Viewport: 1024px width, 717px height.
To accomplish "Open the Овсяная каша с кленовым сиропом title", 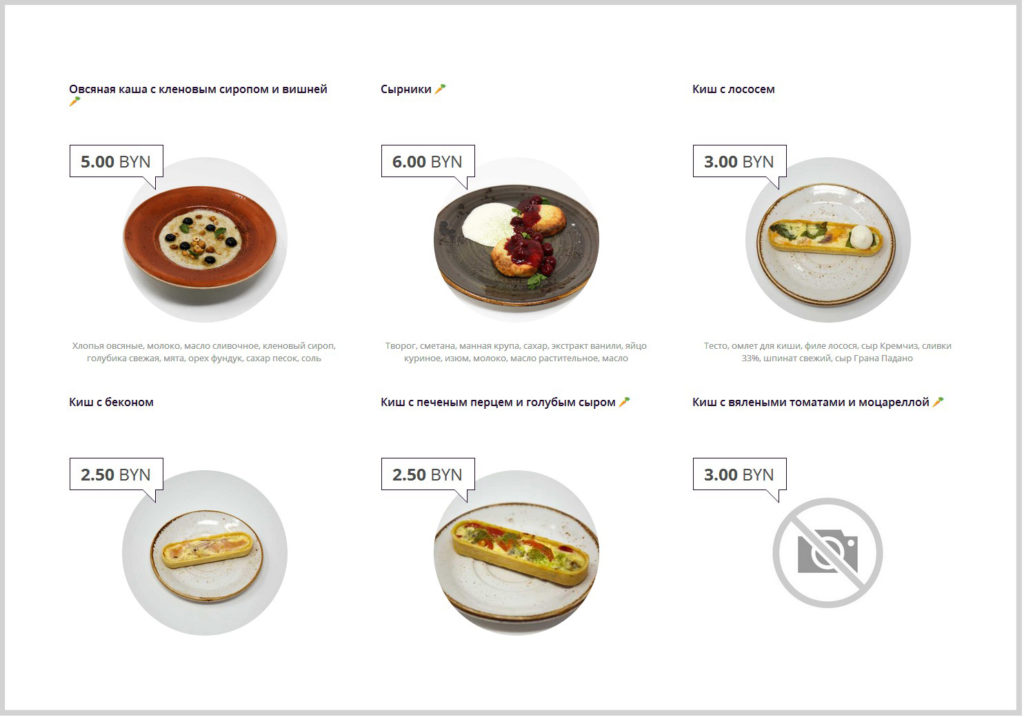I will tap(198, 89).
